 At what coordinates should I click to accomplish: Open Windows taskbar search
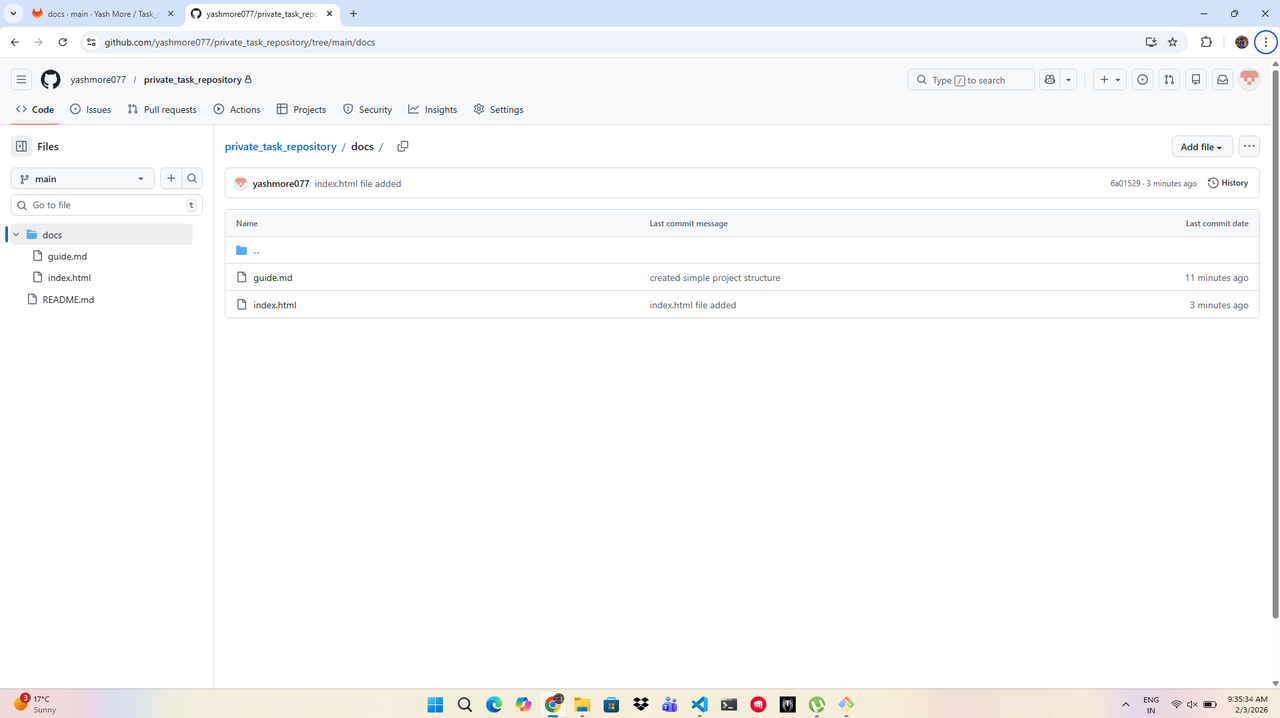pos(465,704)
